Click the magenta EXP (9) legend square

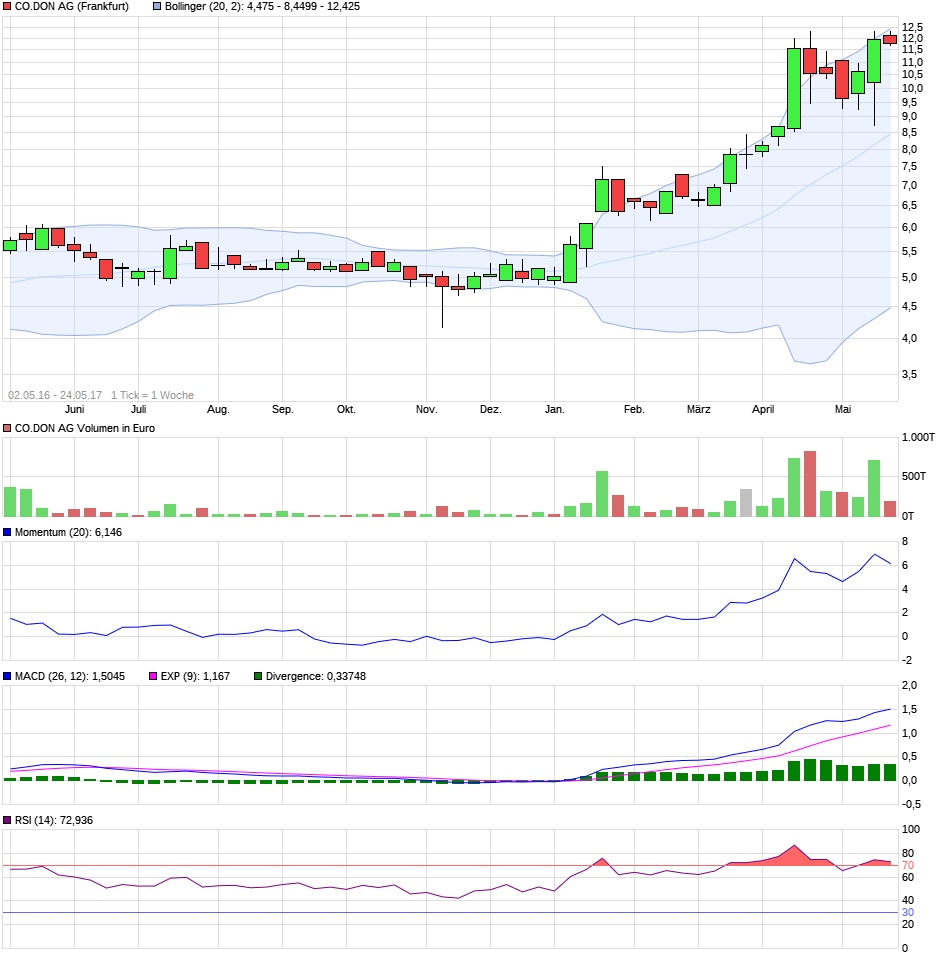click(x=153, y=677)
